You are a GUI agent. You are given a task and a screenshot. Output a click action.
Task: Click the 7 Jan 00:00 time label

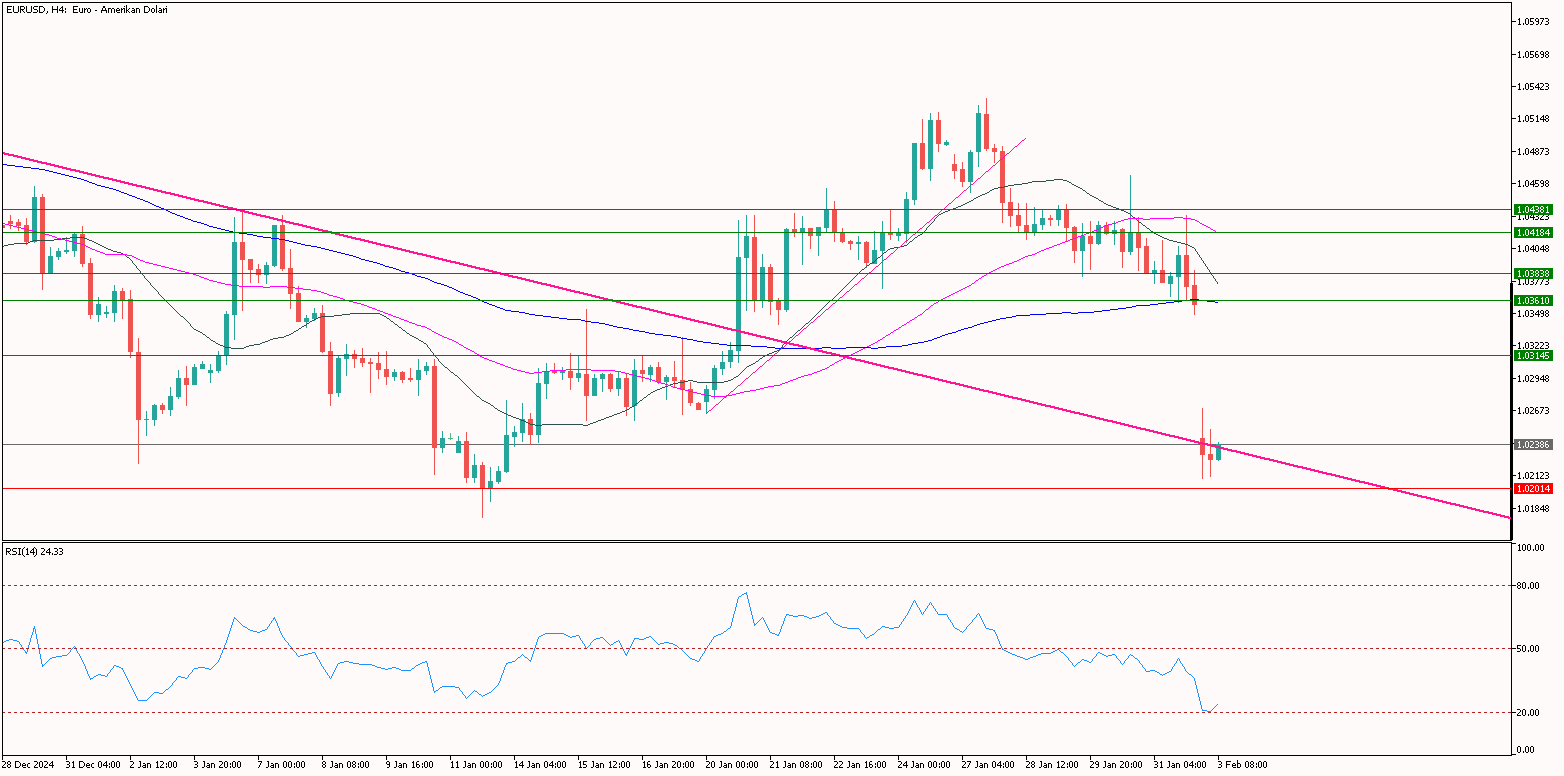click(282, 765)
